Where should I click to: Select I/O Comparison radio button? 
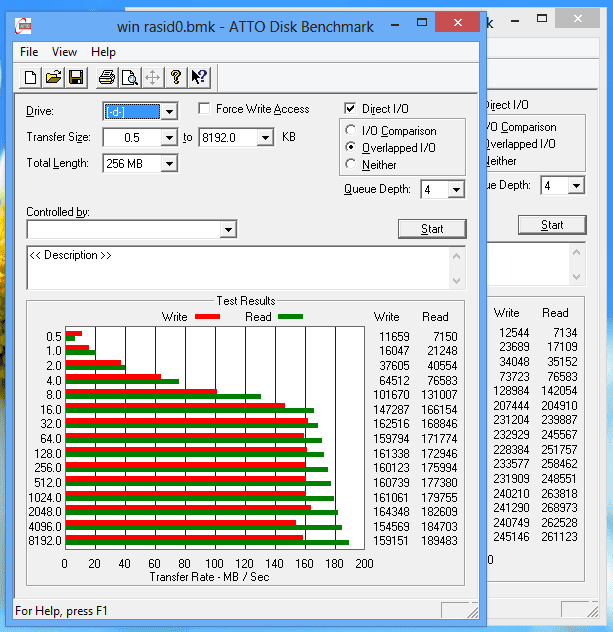click(351, 130)
